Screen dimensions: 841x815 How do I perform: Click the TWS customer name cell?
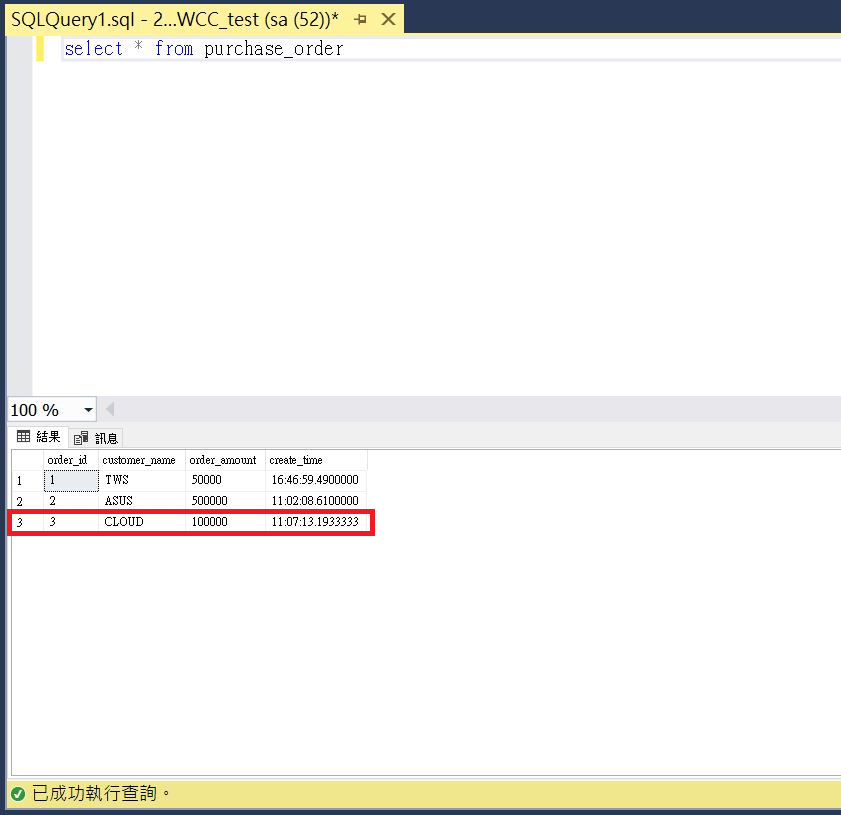[142, 480]
